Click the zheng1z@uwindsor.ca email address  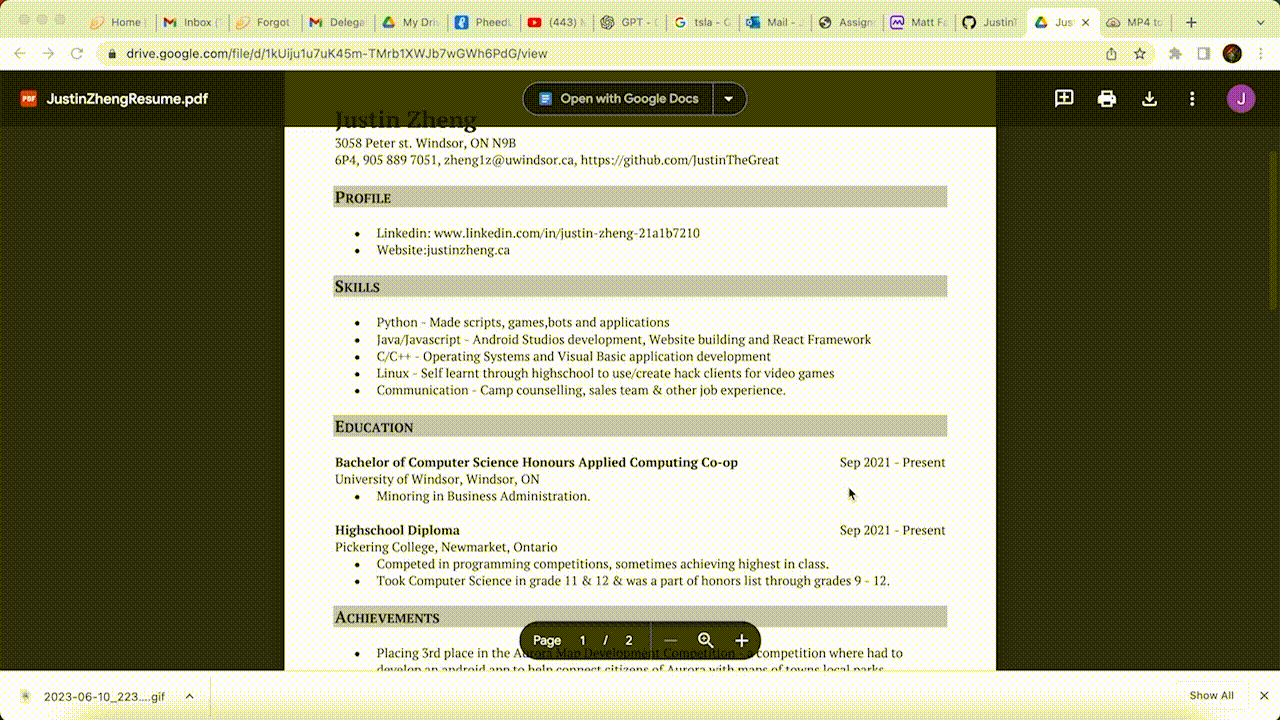tap(509, 160)
